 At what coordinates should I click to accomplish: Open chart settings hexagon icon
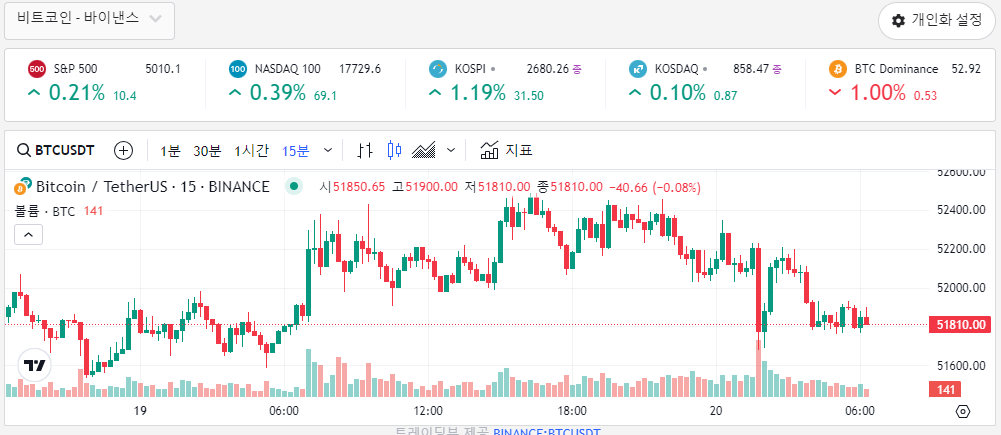click(963, 411)
